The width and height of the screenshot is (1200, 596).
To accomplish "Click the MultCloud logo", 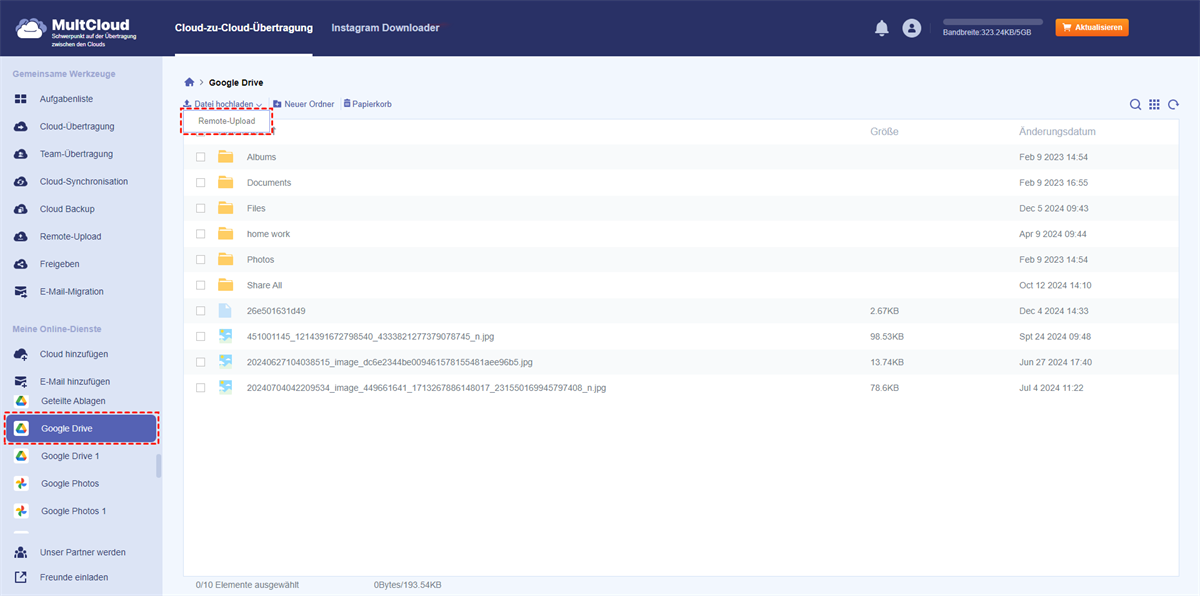I will tap(76, 29).
